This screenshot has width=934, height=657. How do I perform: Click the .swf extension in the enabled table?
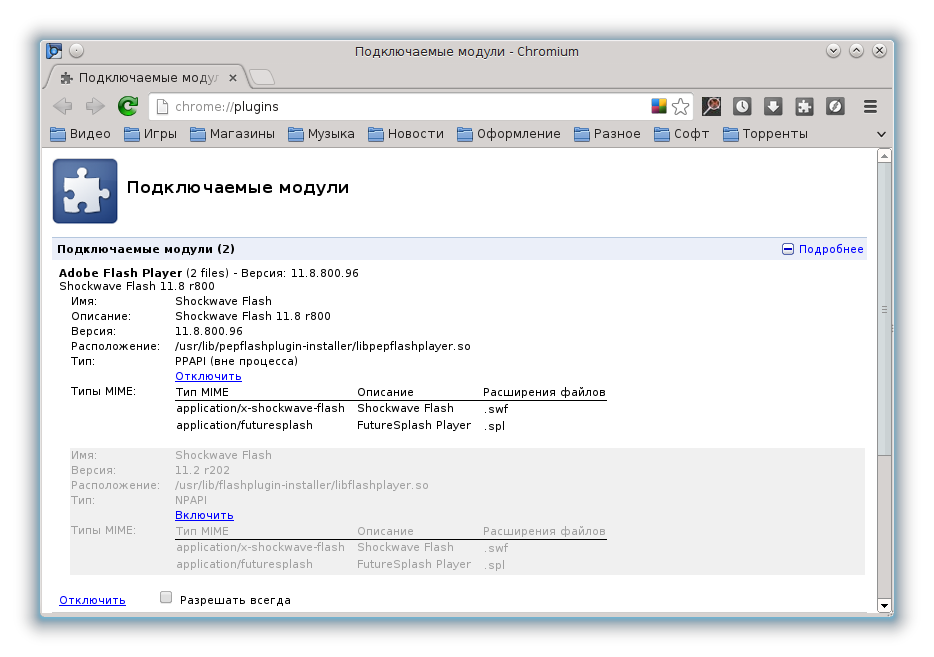[x=496, y=409]
